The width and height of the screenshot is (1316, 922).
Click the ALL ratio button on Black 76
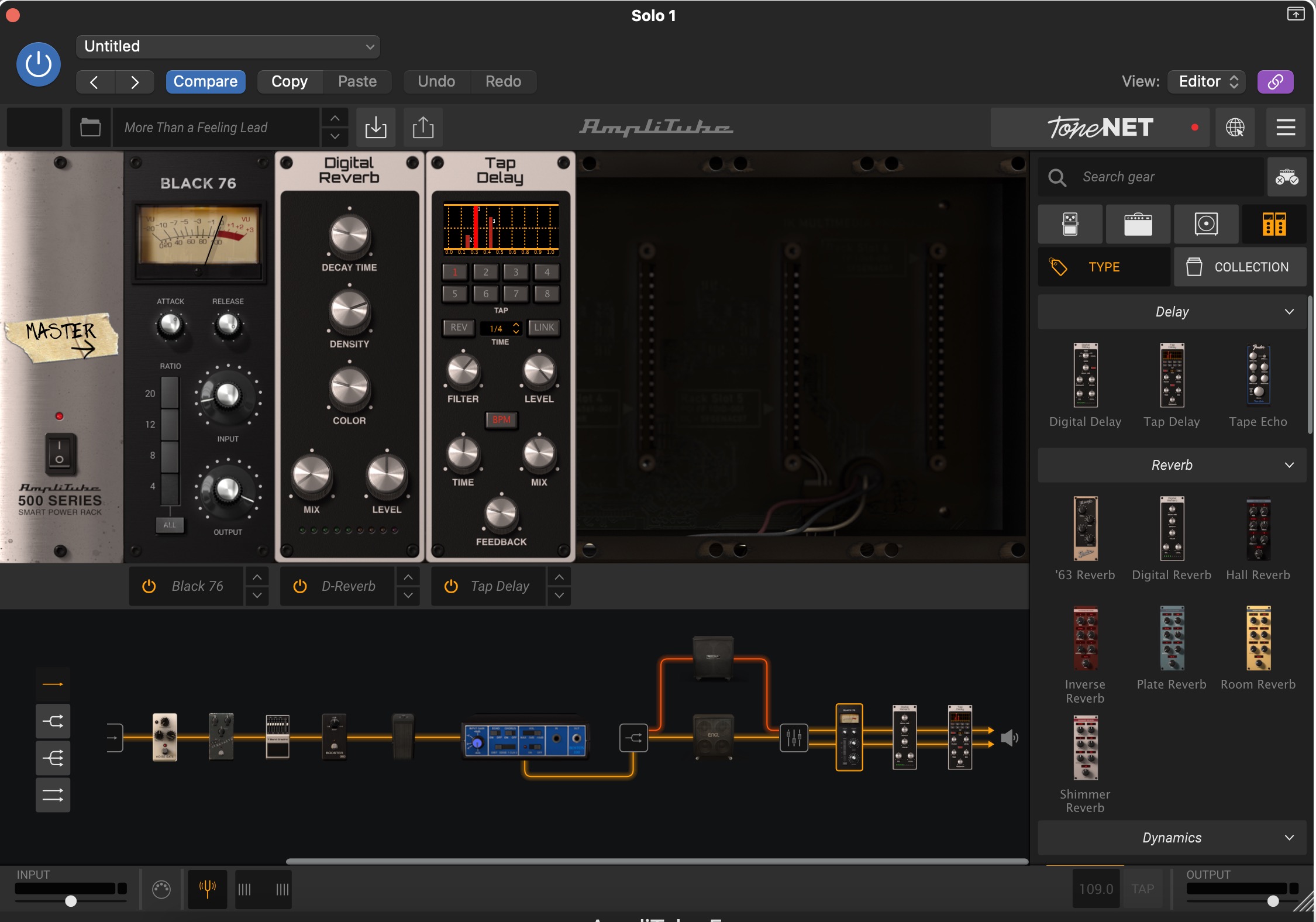[170, 525]
